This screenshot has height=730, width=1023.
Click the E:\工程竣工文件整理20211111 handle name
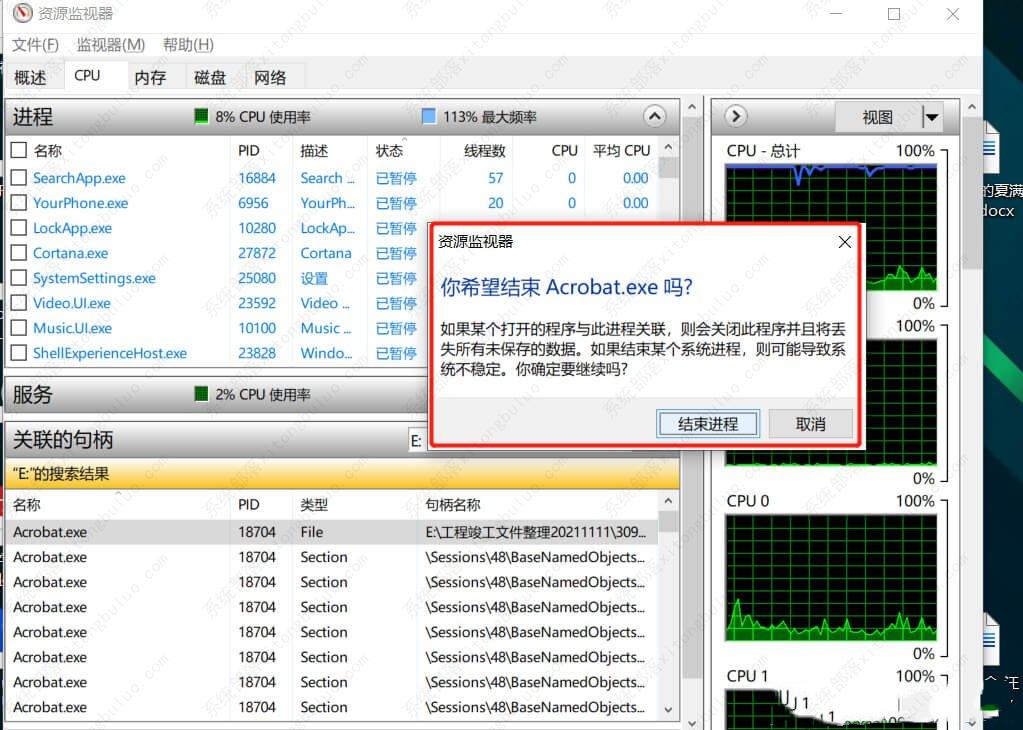pos(535,532)
